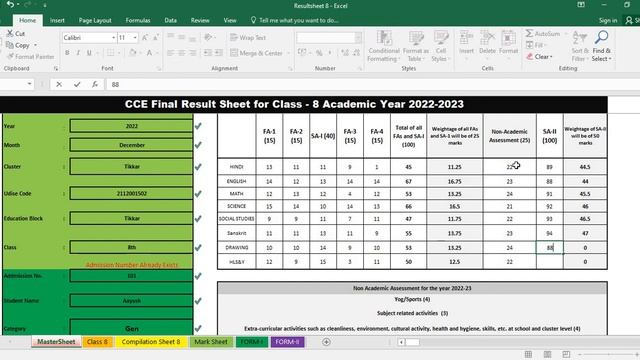Screen dimensions: 640x360
Task: Switch to the Class 8 sheet tab
Action: (x=97, y=342)
